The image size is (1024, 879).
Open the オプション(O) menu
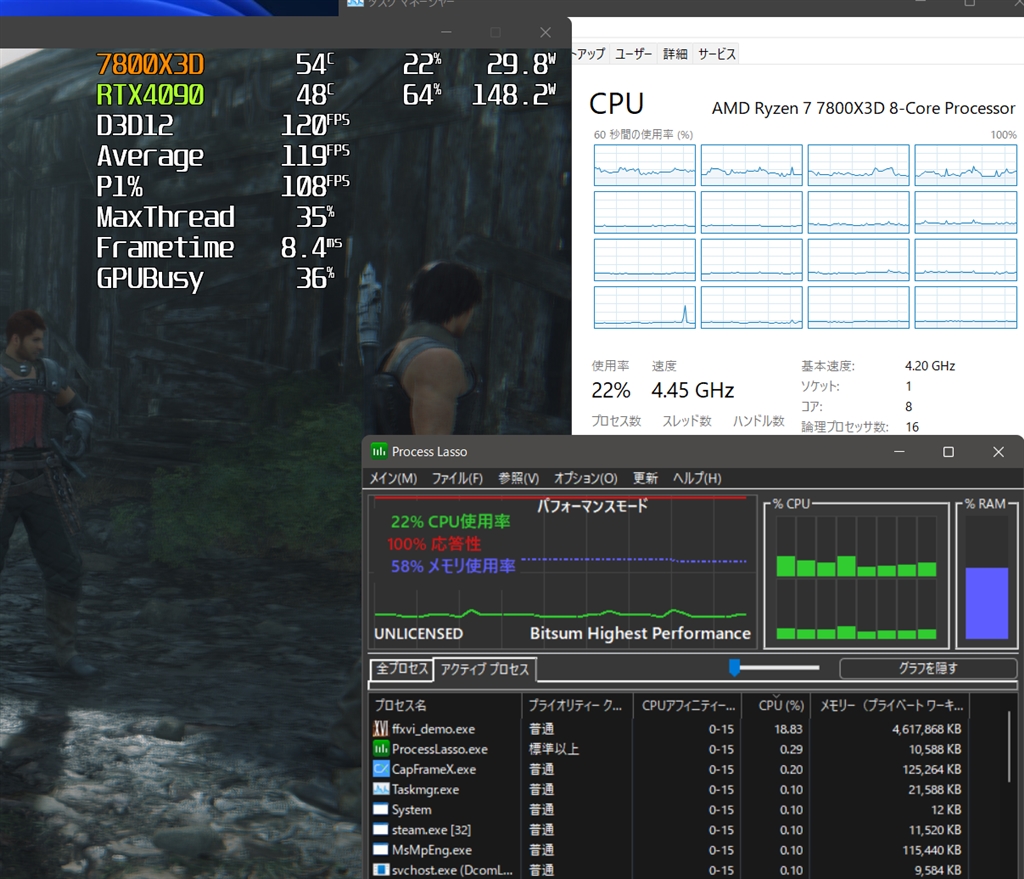(586, 478)
